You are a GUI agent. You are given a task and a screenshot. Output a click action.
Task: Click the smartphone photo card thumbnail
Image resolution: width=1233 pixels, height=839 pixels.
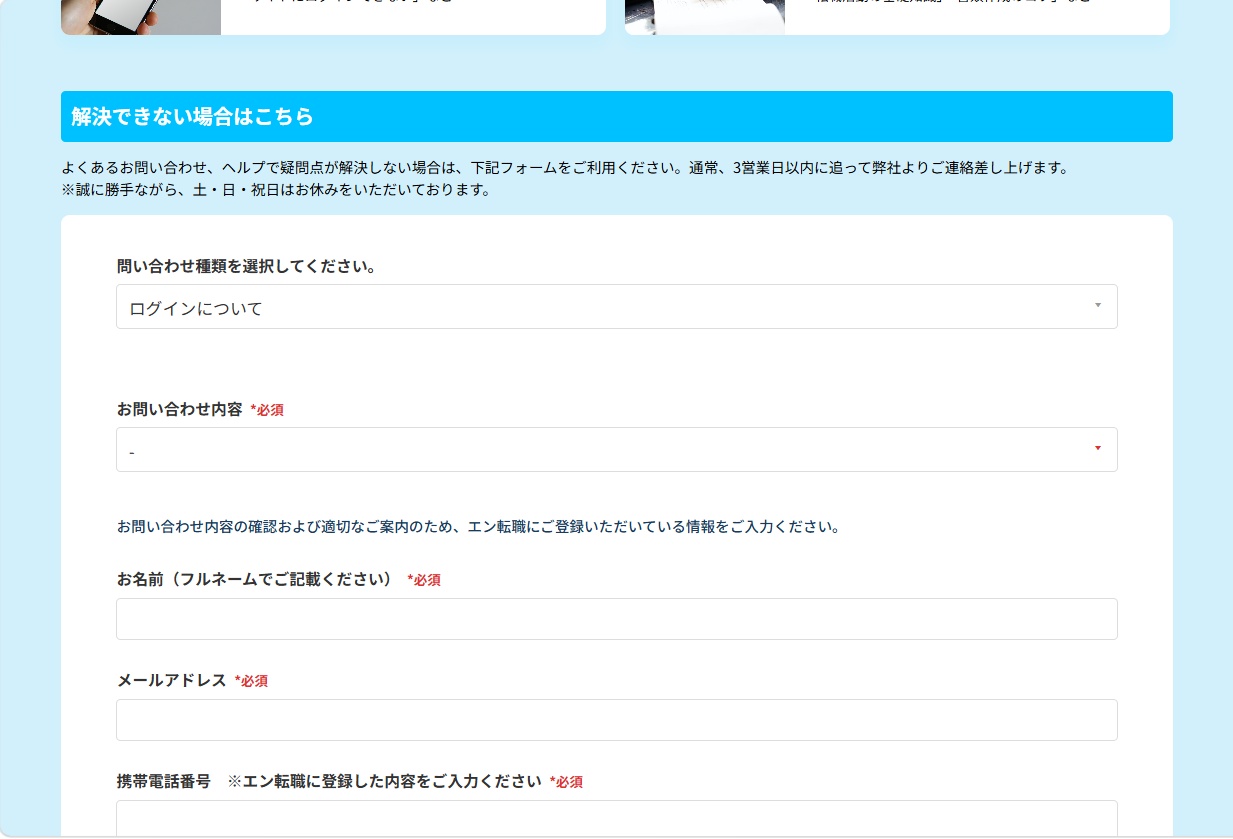[141, 17]
